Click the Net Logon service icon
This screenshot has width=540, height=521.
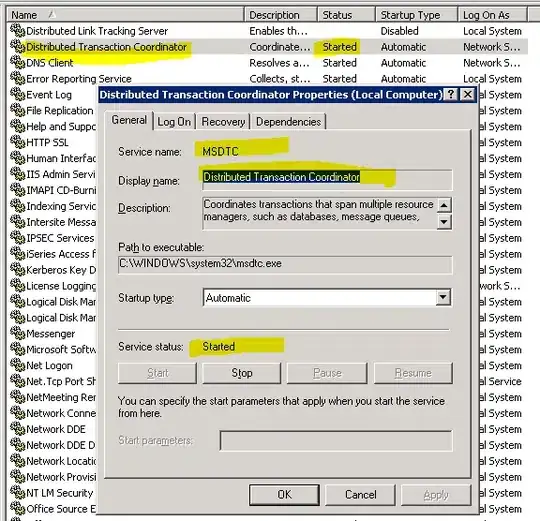pos(18,365)
